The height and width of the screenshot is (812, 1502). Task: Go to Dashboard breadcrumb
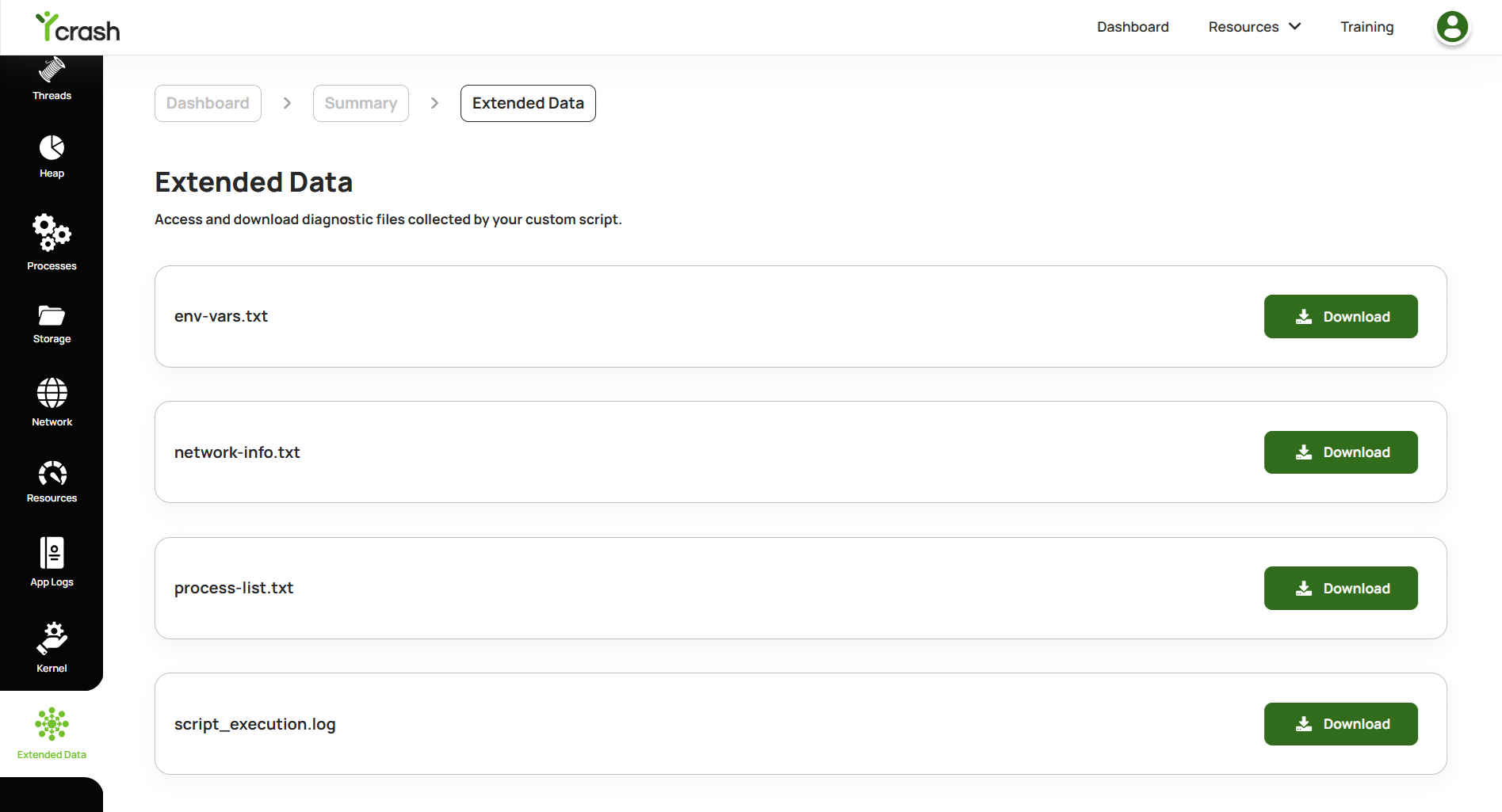point(208,103)
